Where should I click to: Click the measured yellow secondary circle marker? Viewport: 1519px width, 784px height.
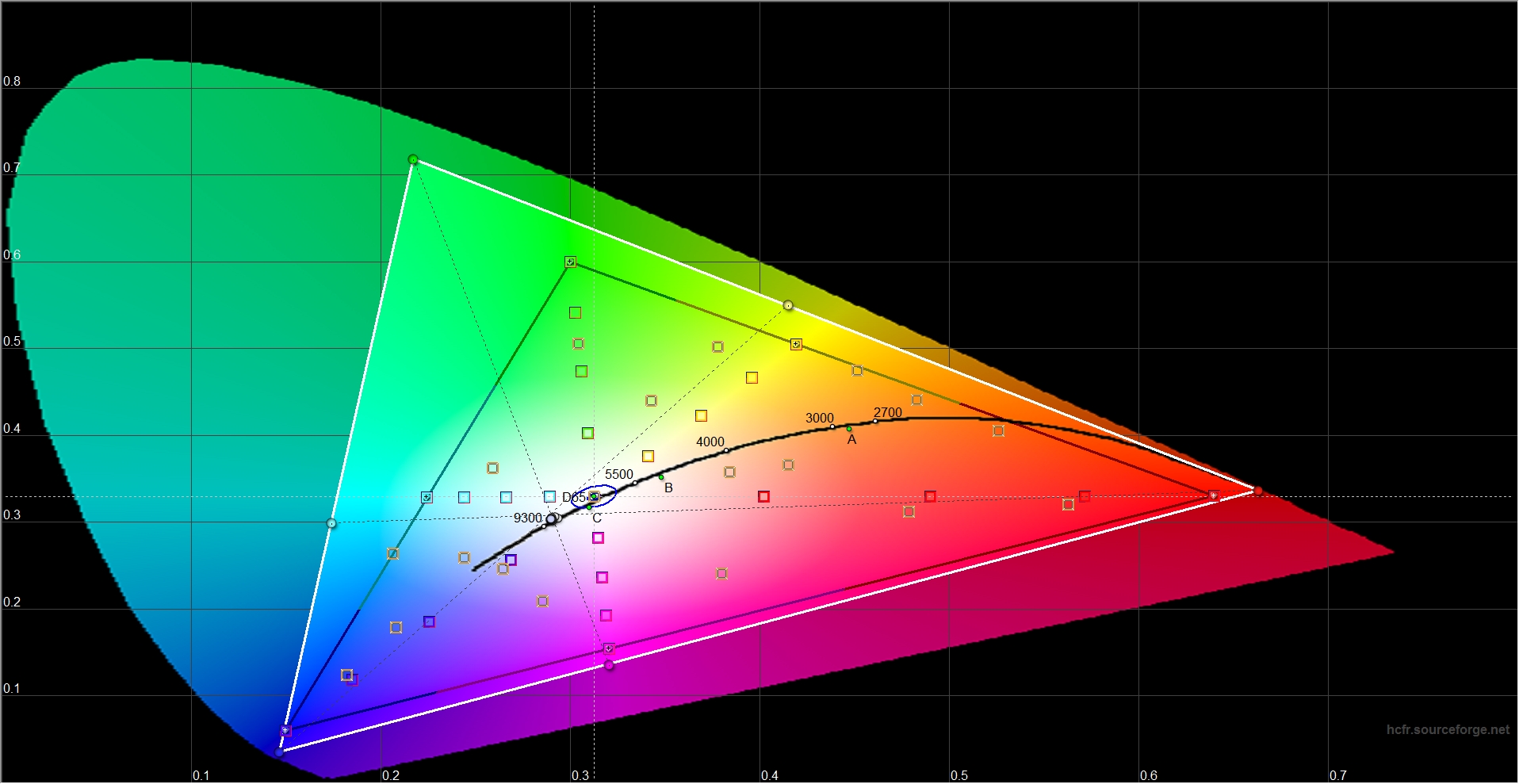pos(788,305)
